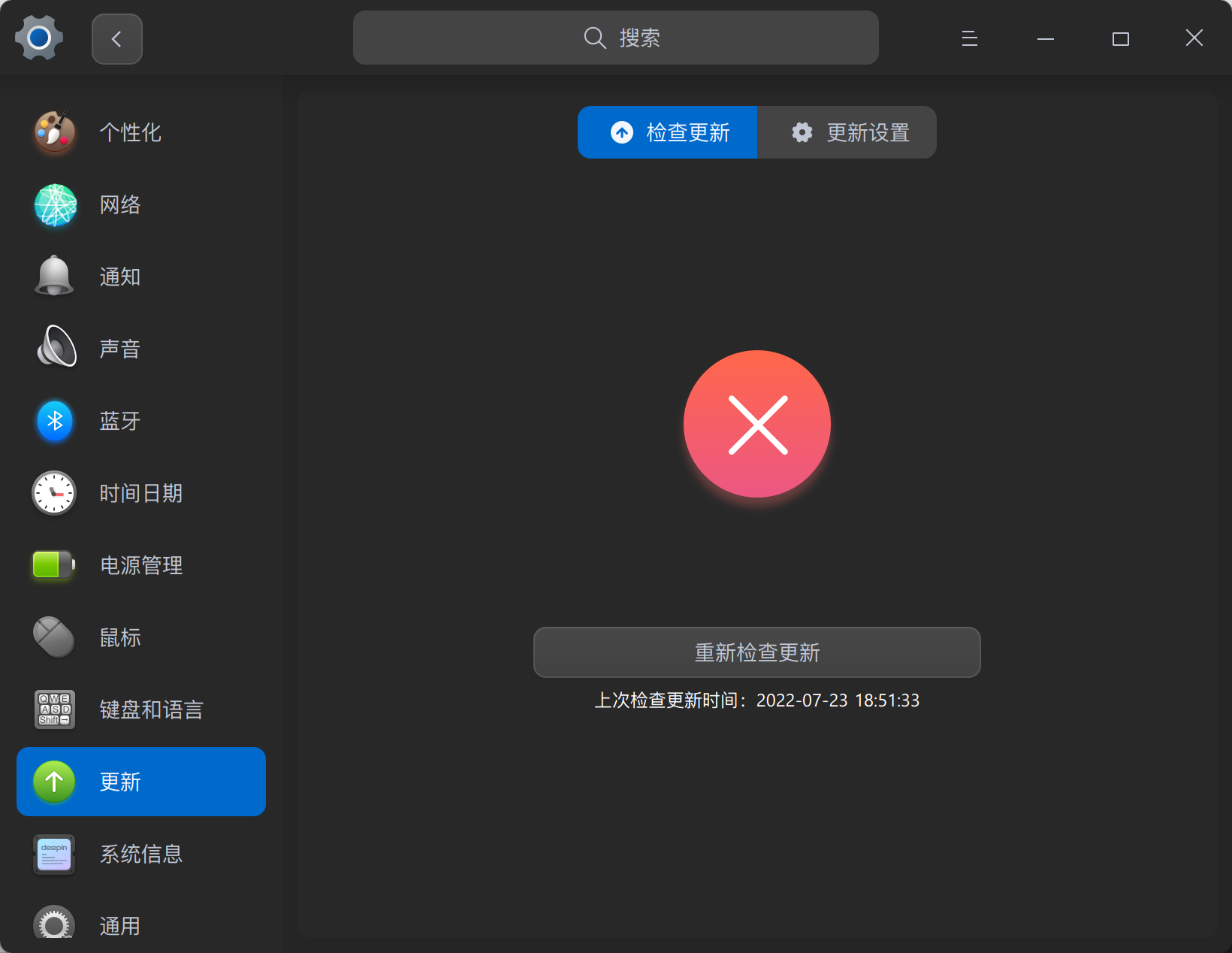Click the 系统信息 deepin icon

point(54,855)
